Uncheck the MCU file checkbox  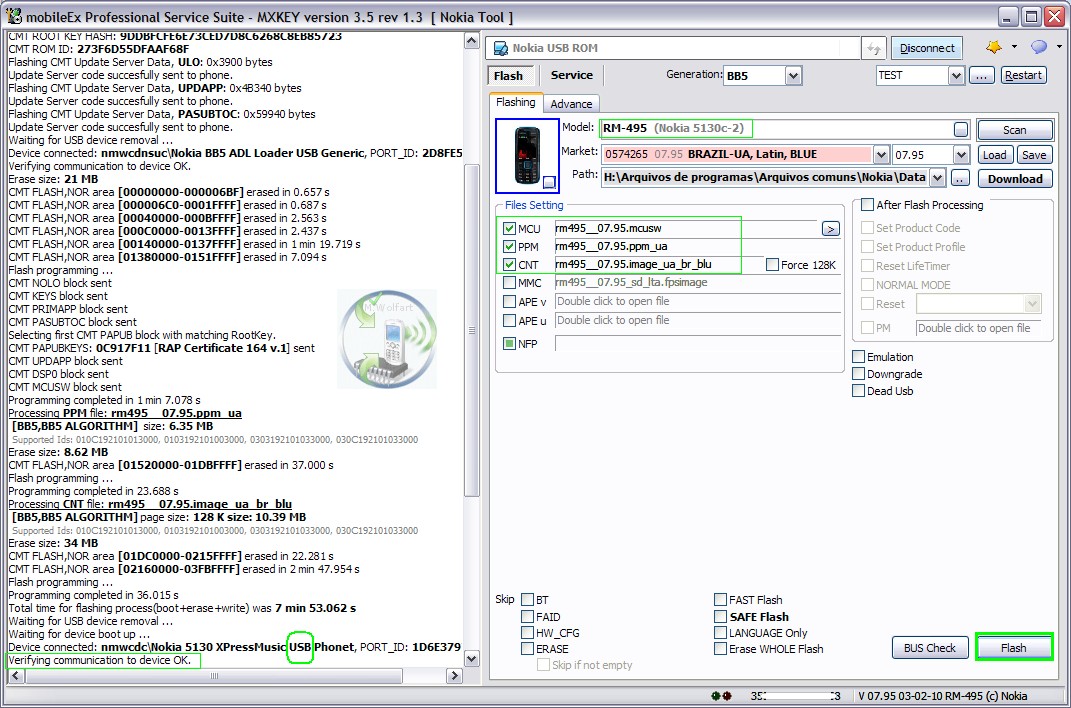(509, 229)
